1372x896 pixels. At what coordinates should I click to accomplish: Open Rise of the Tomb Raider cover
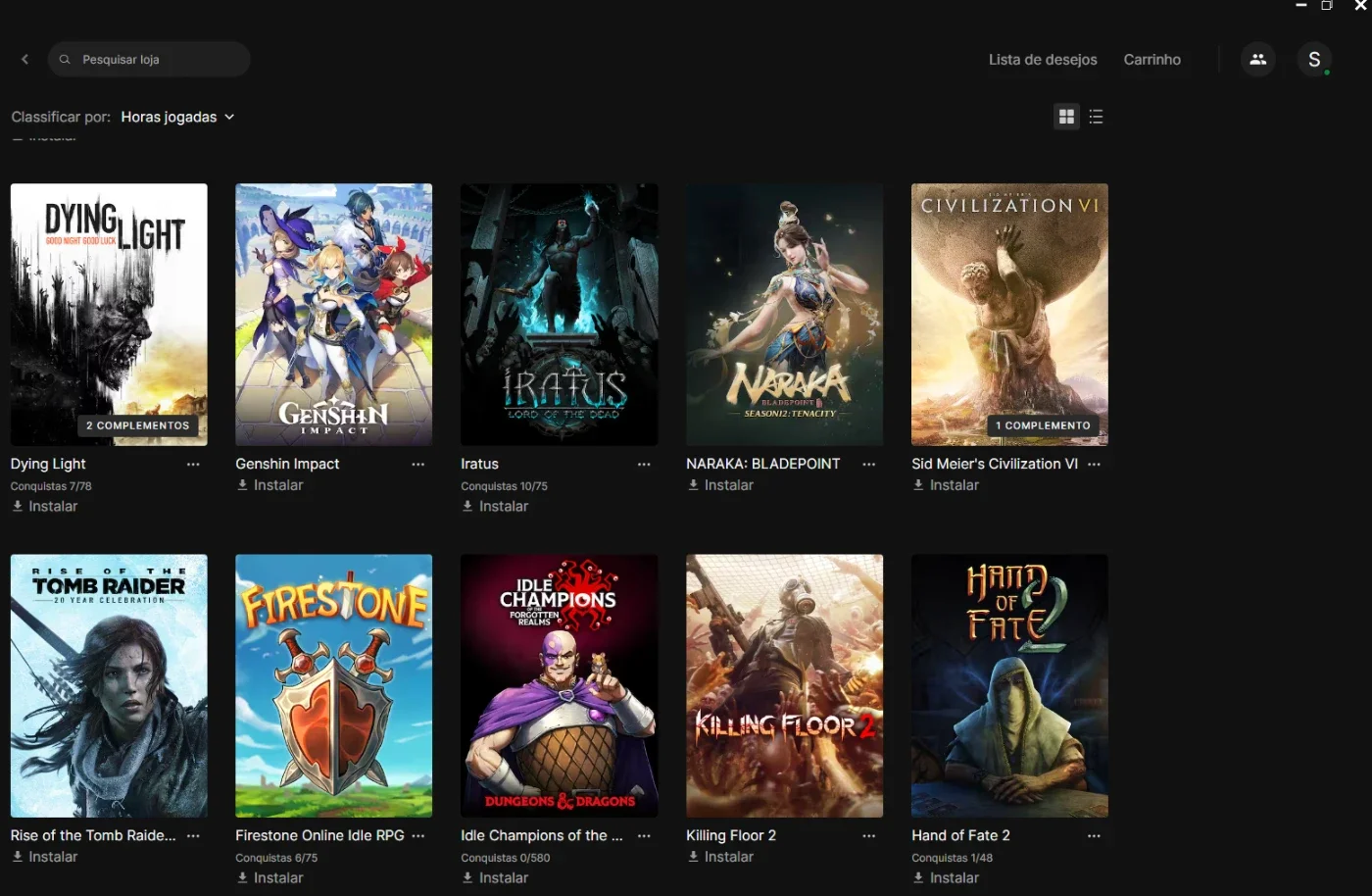pyautogui.click(x=109, y=686)
